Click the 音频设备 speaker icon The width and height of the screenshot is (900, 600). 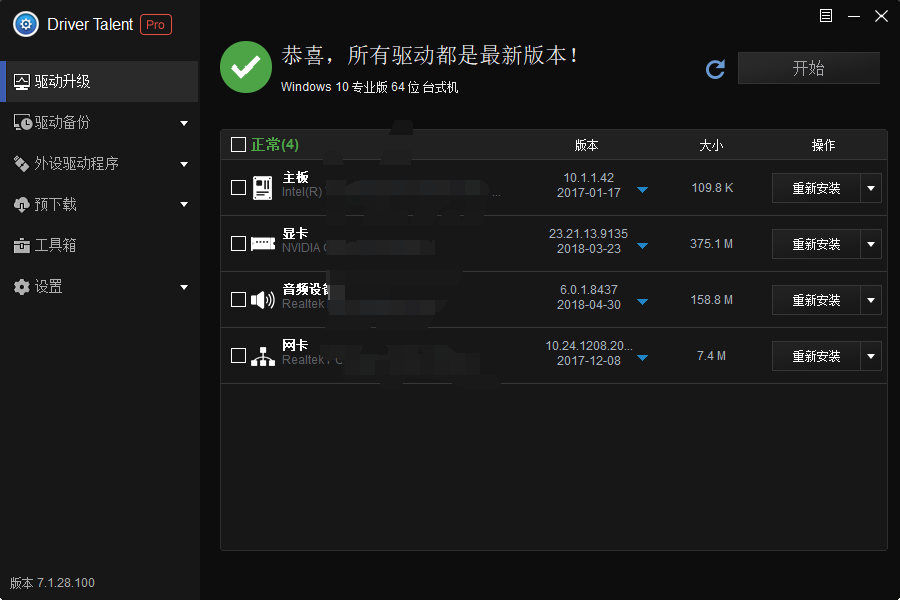pos(263,299)
